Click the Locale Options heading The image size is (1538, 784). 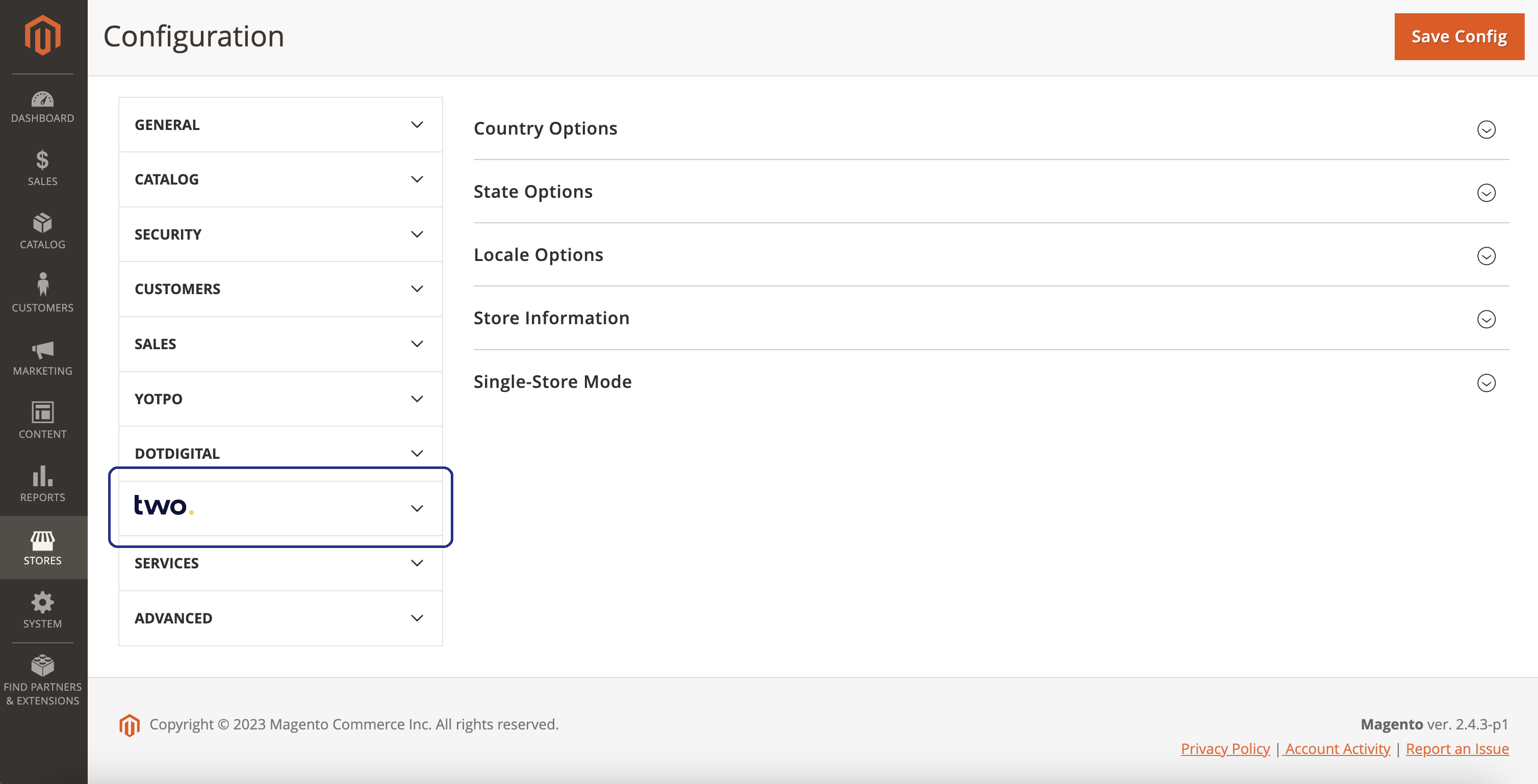pos(538,255)
